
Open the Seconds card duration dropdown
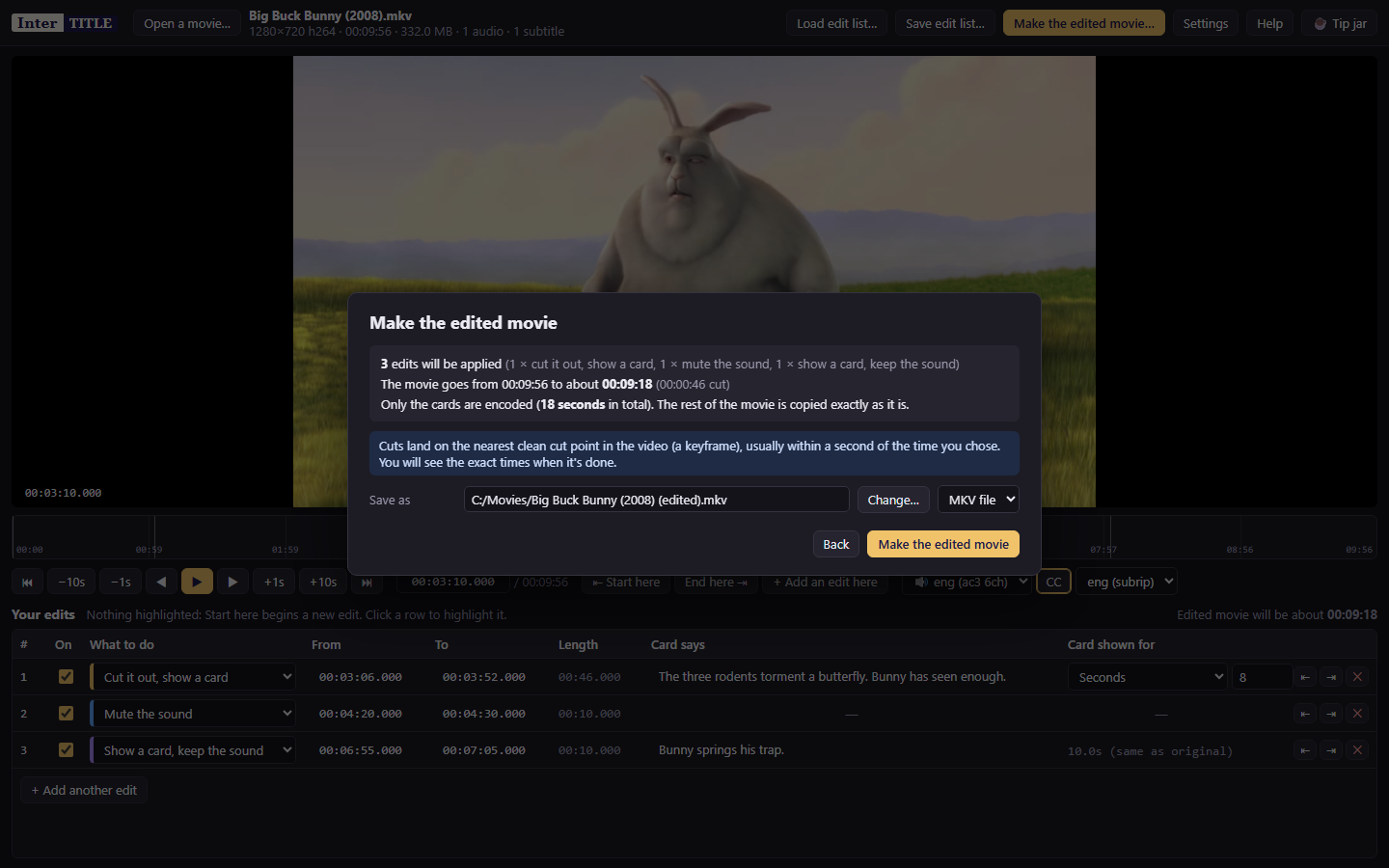(x=1147, y=677)
